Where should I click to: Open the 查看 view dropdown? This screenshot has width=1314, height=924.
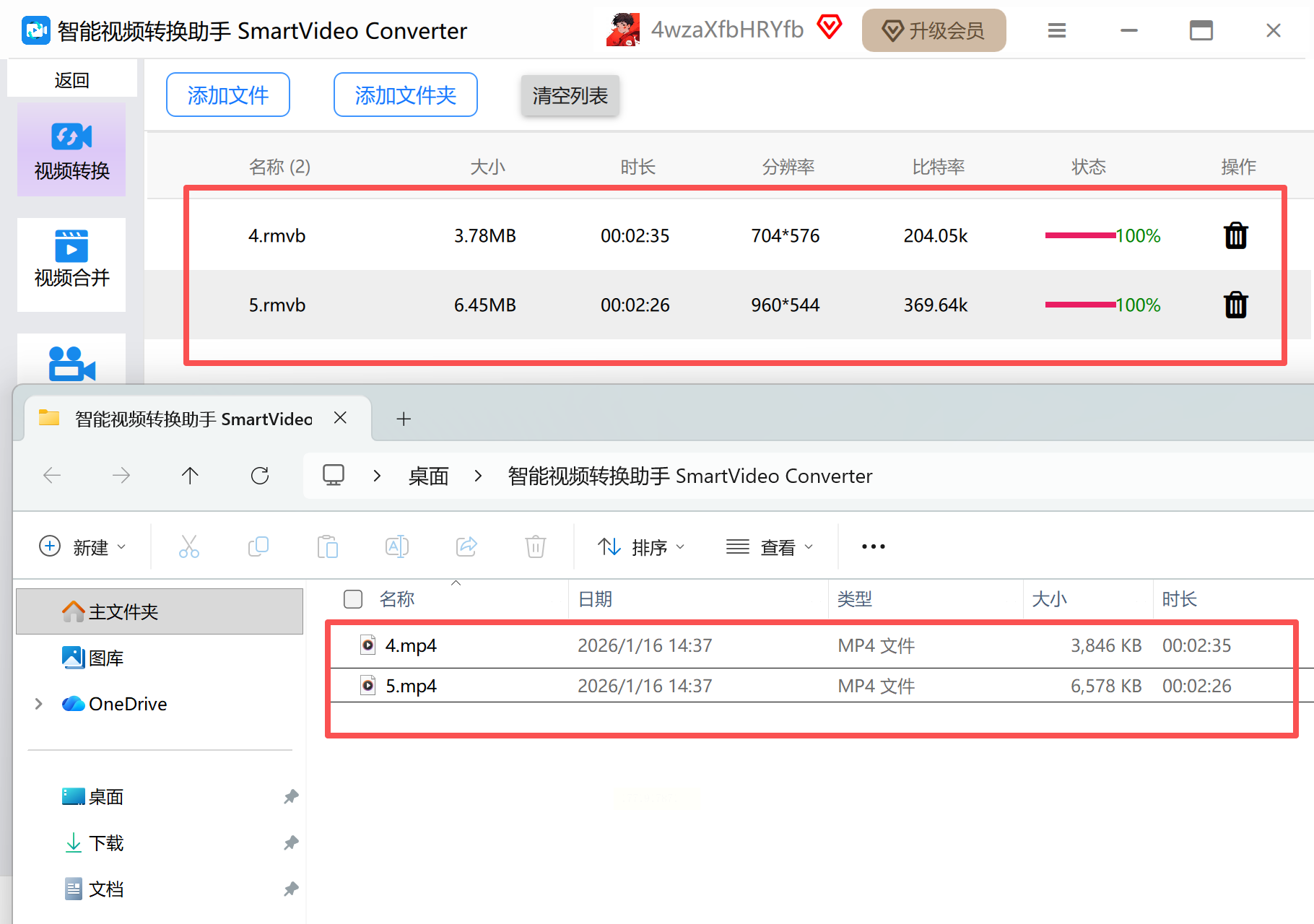pos(770,547)
